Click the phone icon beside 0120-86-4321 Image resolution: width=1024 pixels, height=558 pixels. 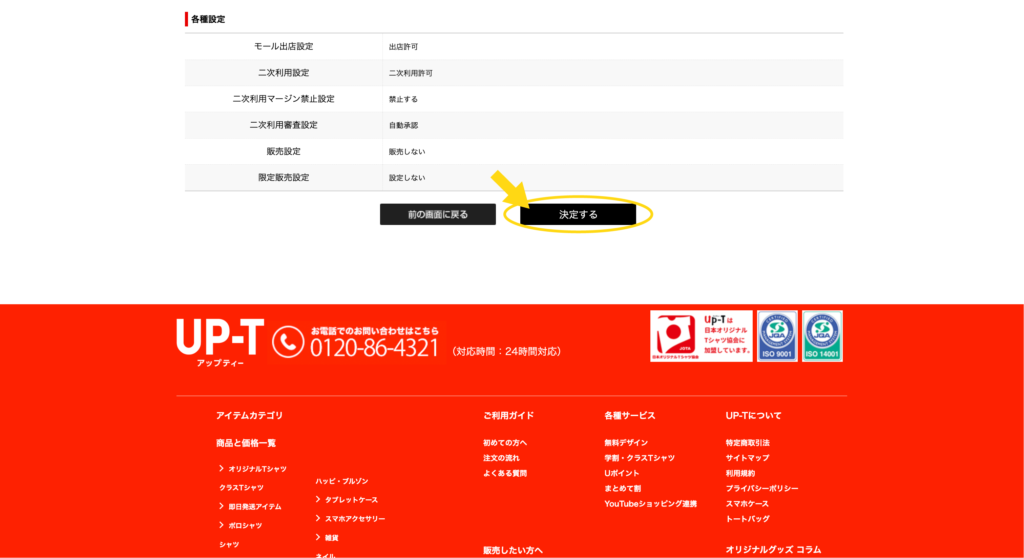tap(288, 342)
